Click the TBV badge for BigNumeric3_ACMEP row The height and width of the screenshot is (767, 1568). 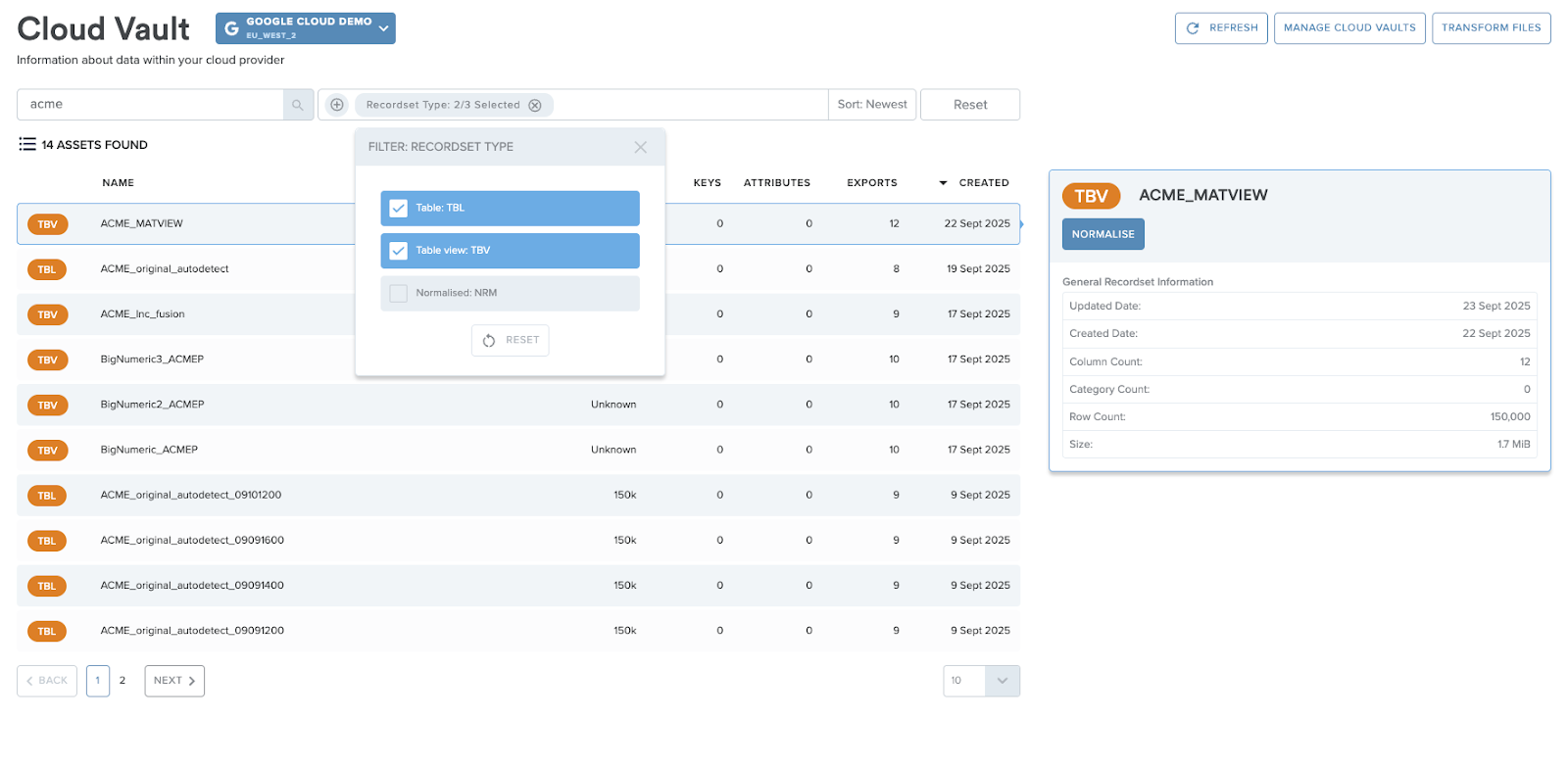coord(47,360)
